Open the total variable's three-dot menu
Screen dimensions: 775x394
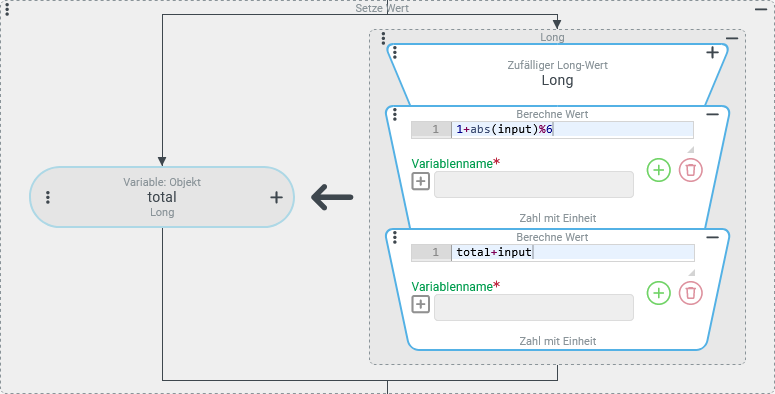pos(48,197)
